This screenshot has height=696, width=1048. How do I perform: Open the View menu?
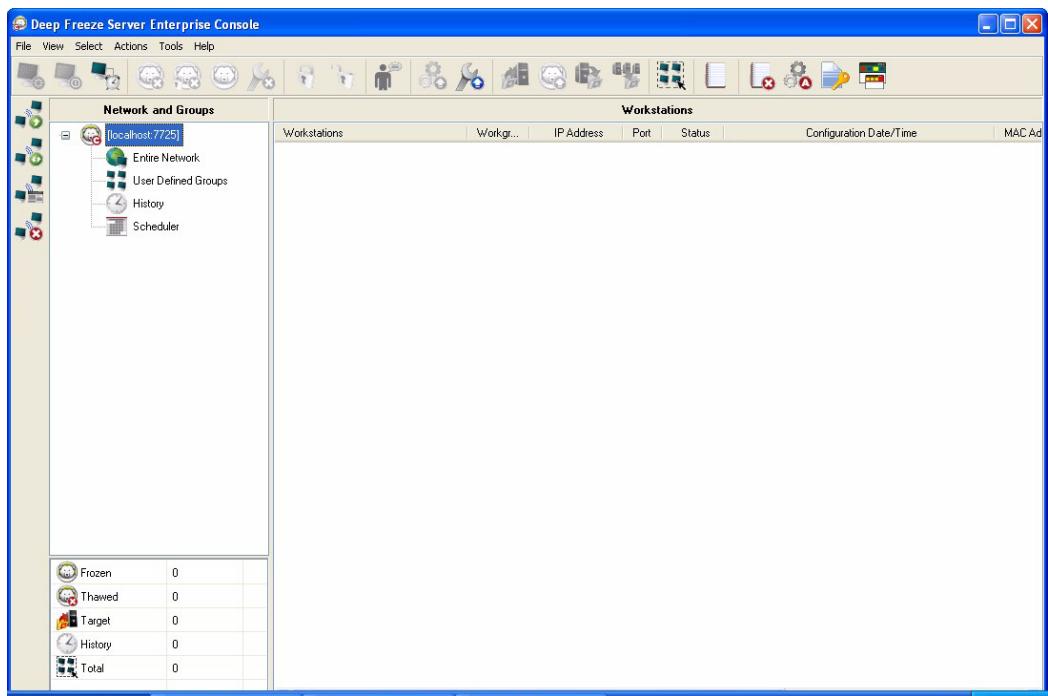53,46
